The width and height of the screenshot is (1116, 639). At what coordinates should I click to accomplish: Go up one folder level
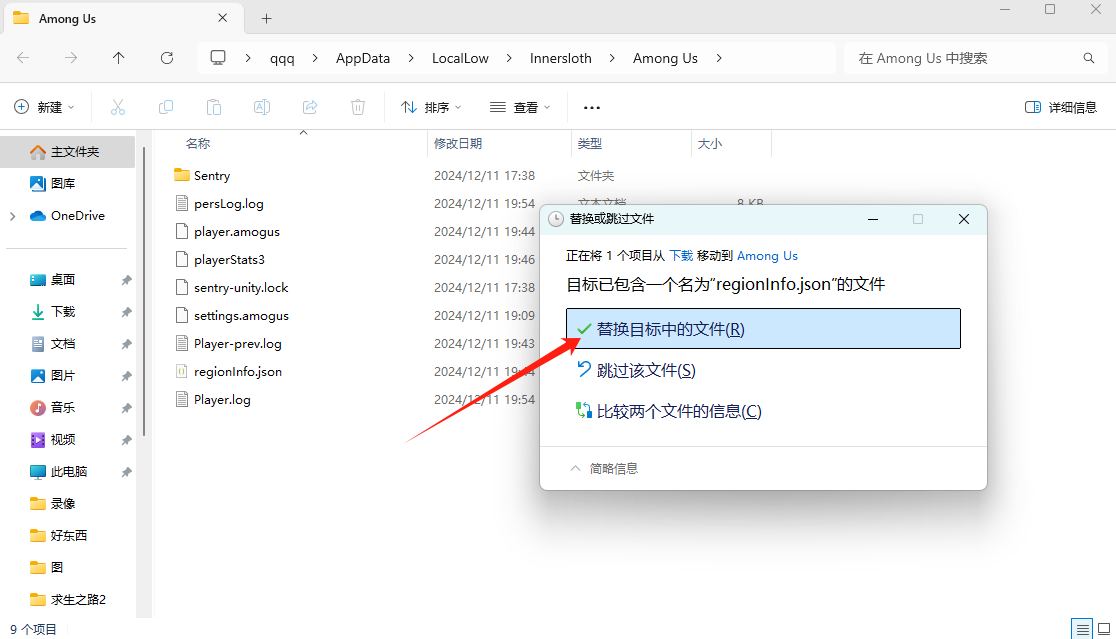pyautogui.click(x=118, y=58)
